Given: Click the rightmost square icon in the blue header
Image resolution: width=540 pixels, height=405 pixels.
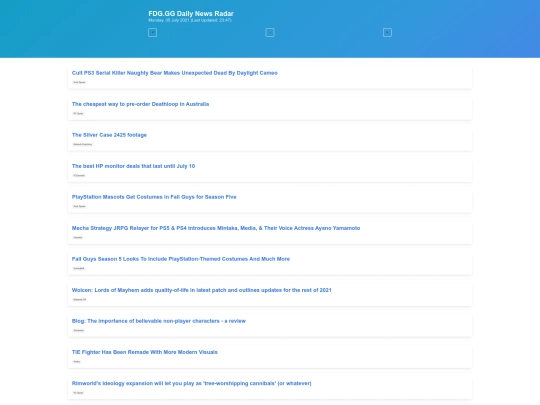Looking at the screenshot, I should (387, 33).
